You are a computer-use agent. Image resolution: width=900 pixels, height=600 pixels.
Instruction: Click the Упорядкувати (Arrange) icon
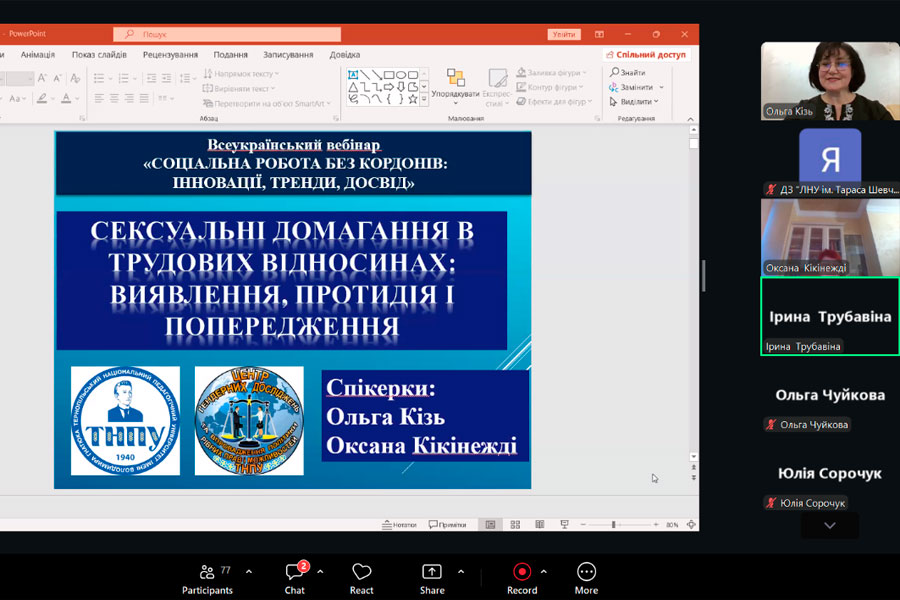[455, 84]
